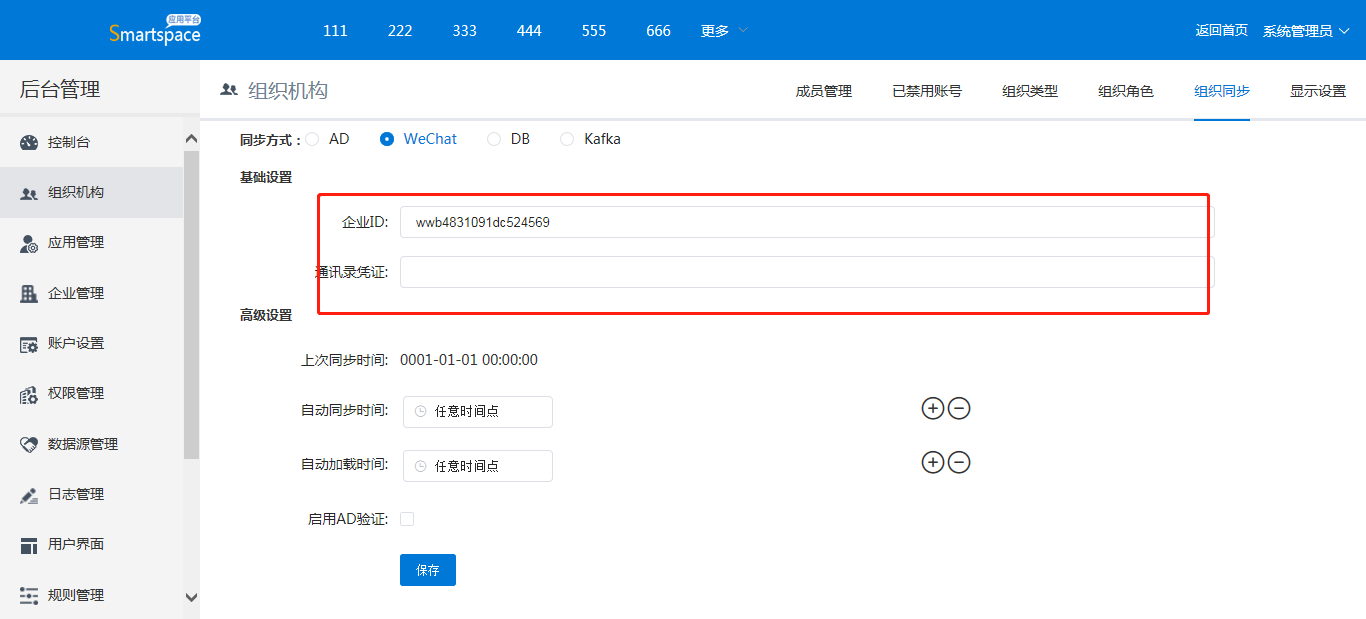Image resolution: width=1366 pixels, height=619 pixels.
Task: Click the 后台管理 sidebar heading
Action: coord(60,90)
